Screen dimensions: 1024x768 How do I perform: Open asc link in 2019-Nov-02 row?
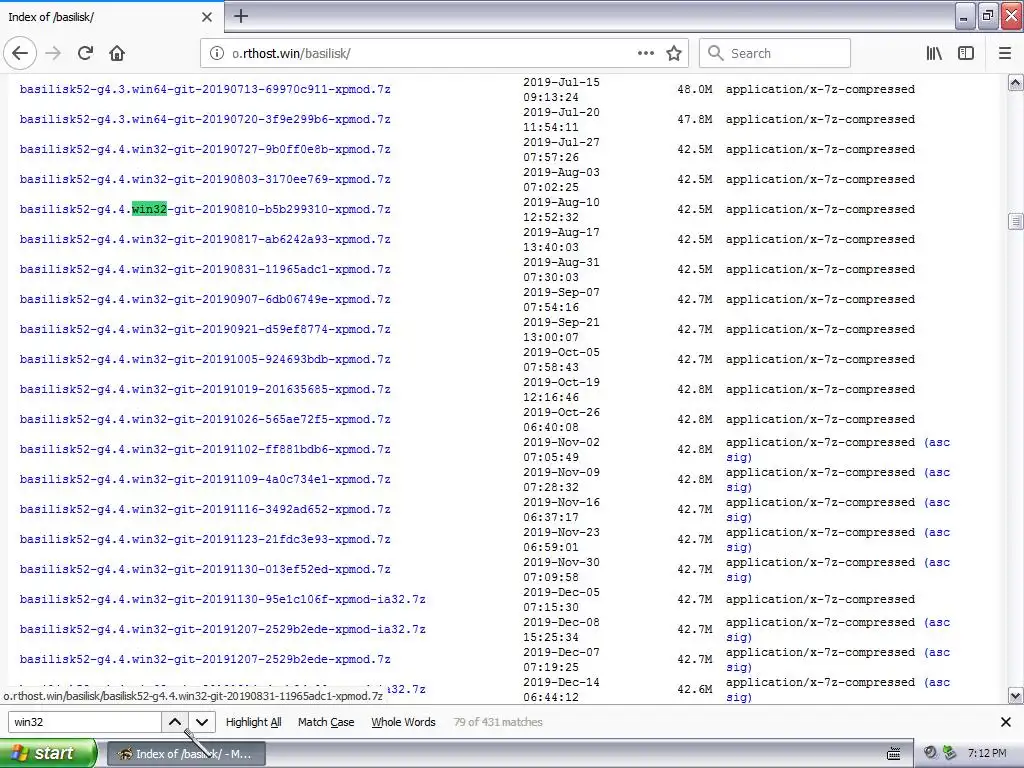pos(939,443)
